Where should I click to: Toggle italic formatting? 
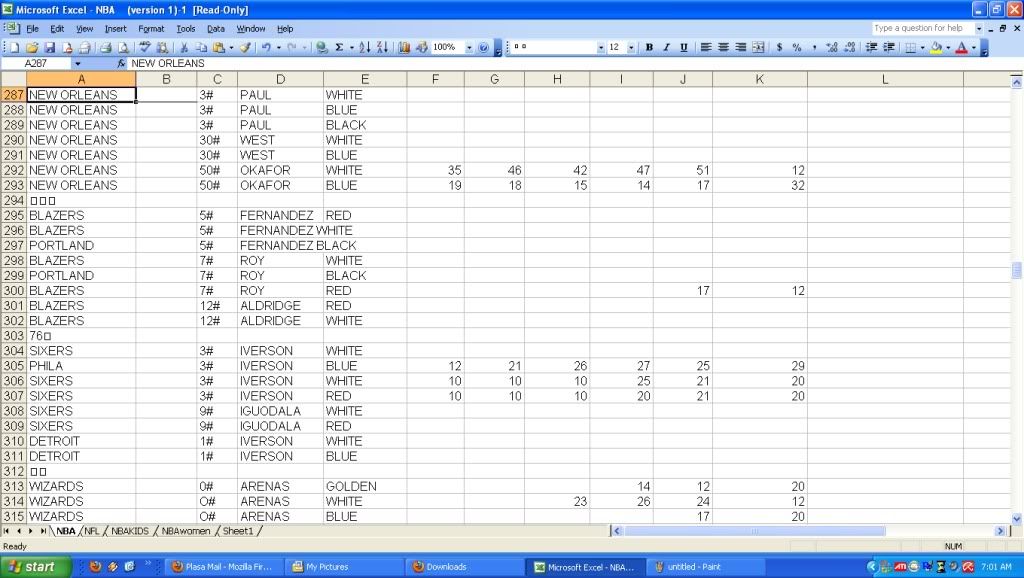click(667, 48)
